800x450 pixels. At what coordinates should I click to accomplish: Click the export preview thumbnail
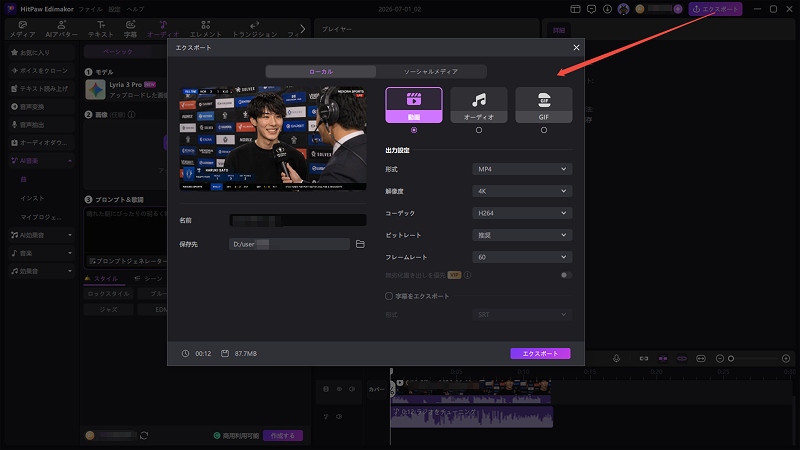coord(273,139)
